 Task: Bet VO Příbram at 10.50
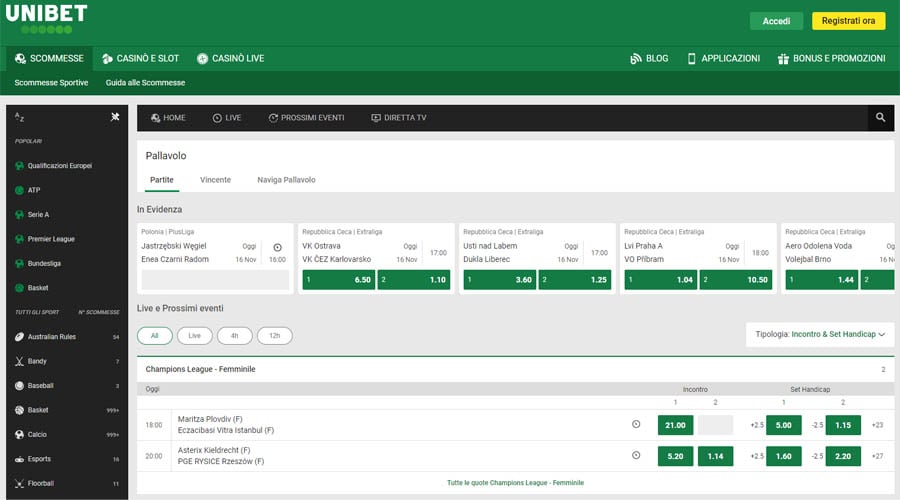point(736,280)
